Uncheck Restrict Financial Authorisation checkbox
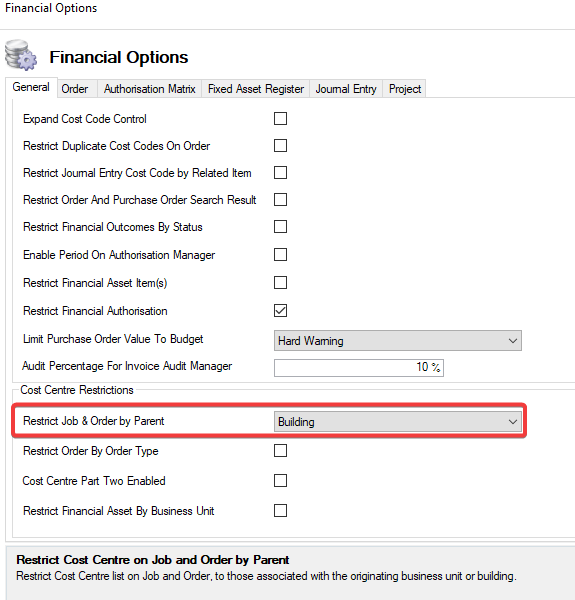This screenshot has width=575, height=600. pos(280,310)
